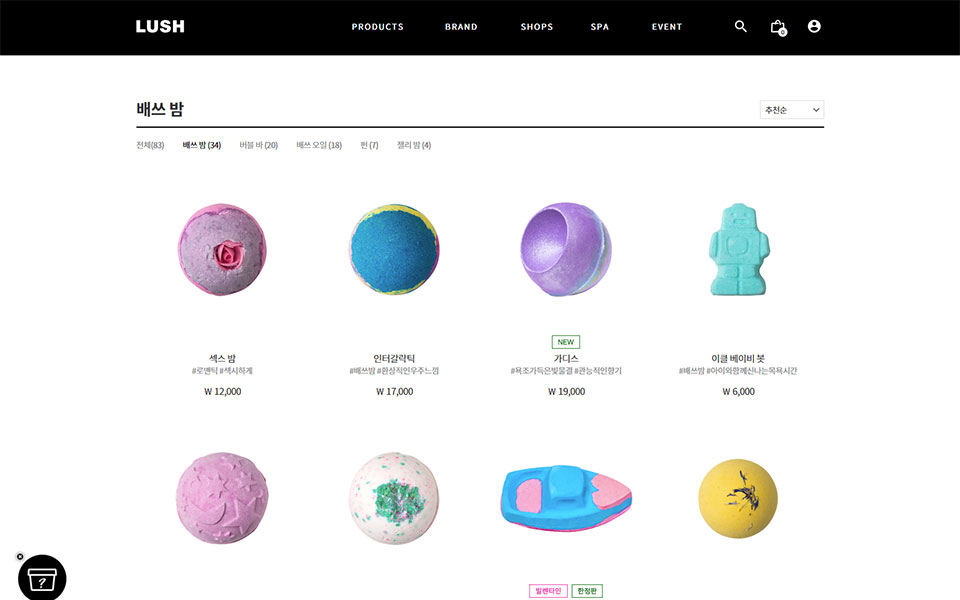Expand the 추천순 sort dropdown

click(792, 110)
